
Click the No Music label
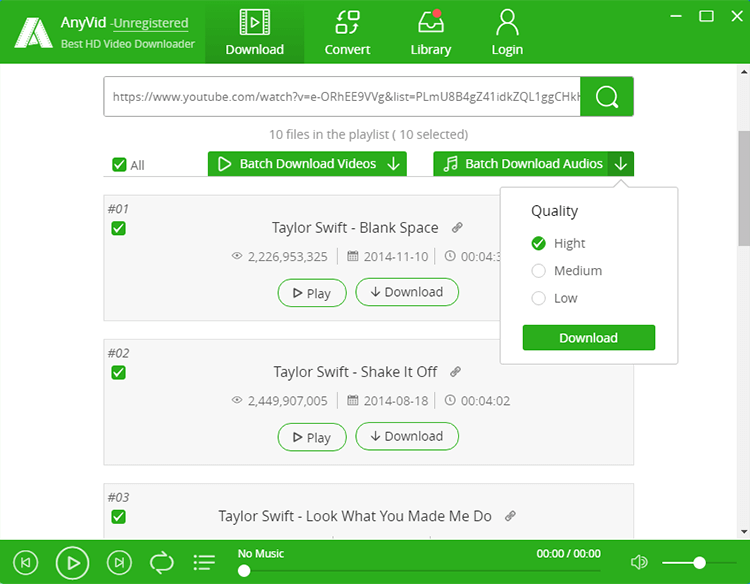[261, 553]
